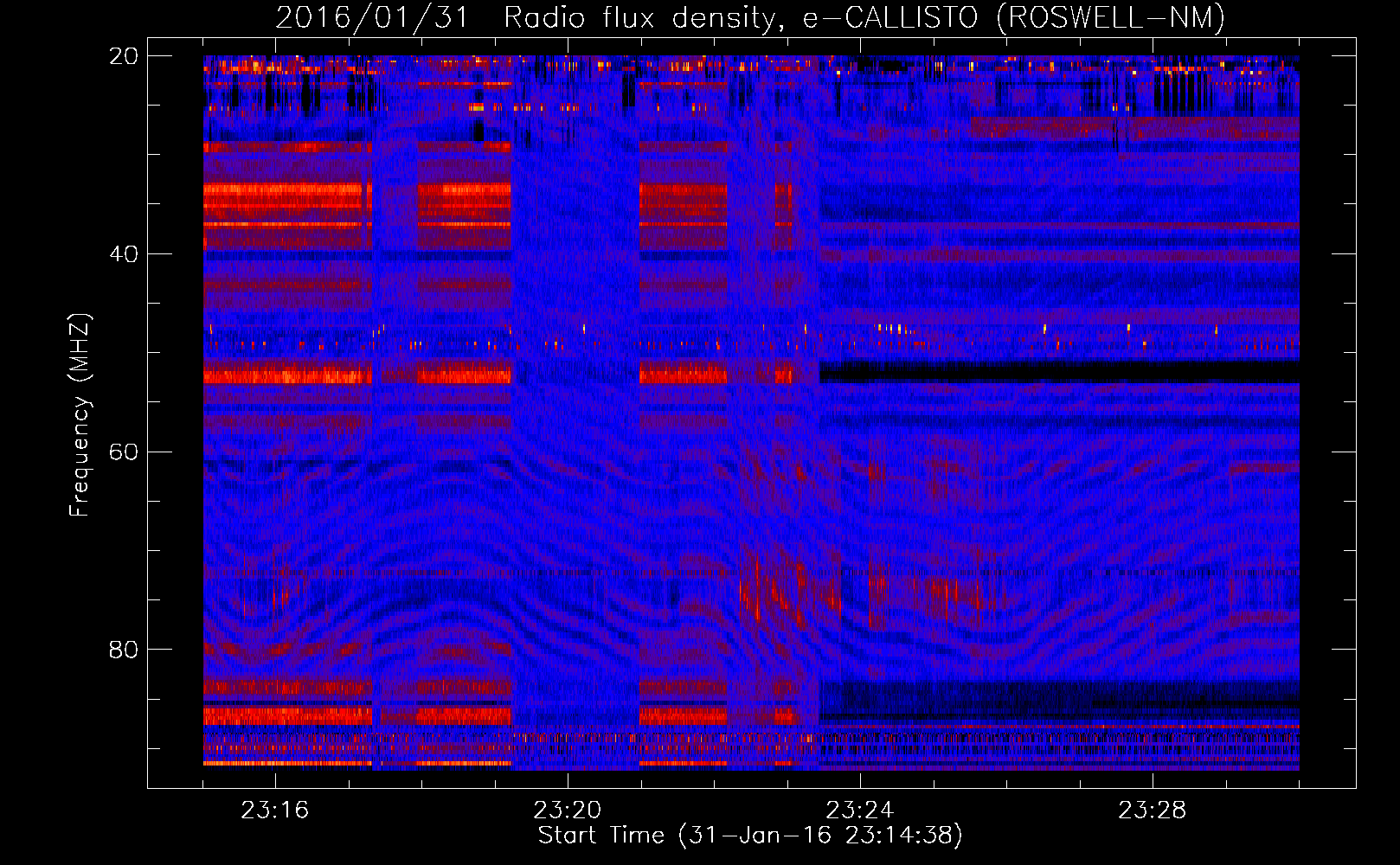
Task: Click the frequency tick label '60'
Action: [x=123, y=452]
